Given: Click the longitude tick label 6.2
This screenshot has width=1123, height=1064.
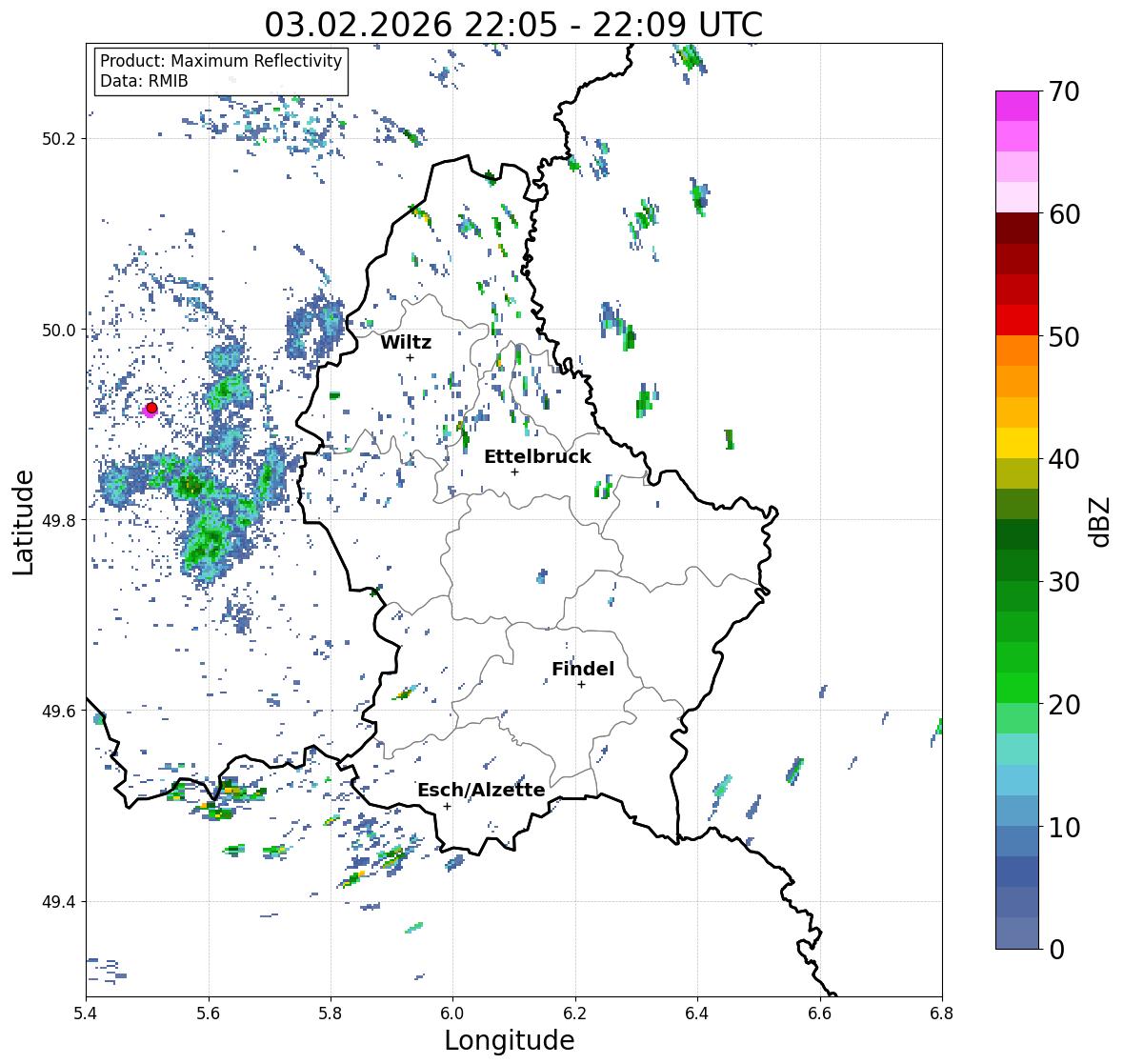Looking at the screenshot, I should [x=575, y=1014].
